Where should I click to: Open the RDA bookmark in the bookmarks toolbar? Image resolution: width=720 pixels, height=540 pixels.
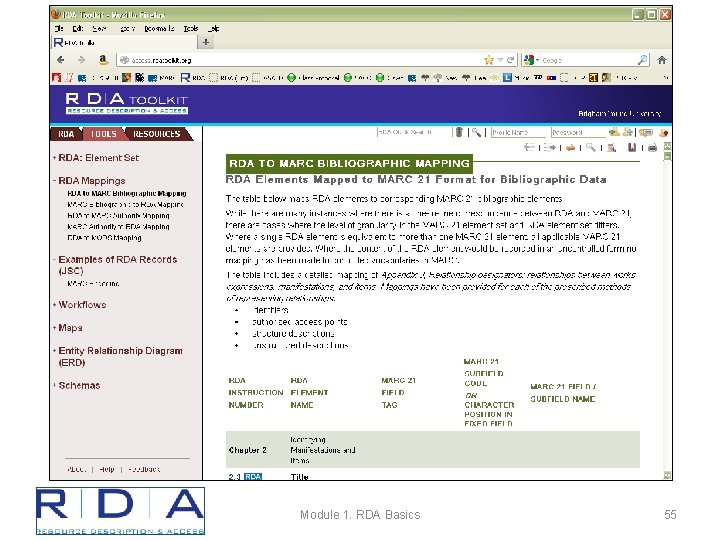pos(193,78)
